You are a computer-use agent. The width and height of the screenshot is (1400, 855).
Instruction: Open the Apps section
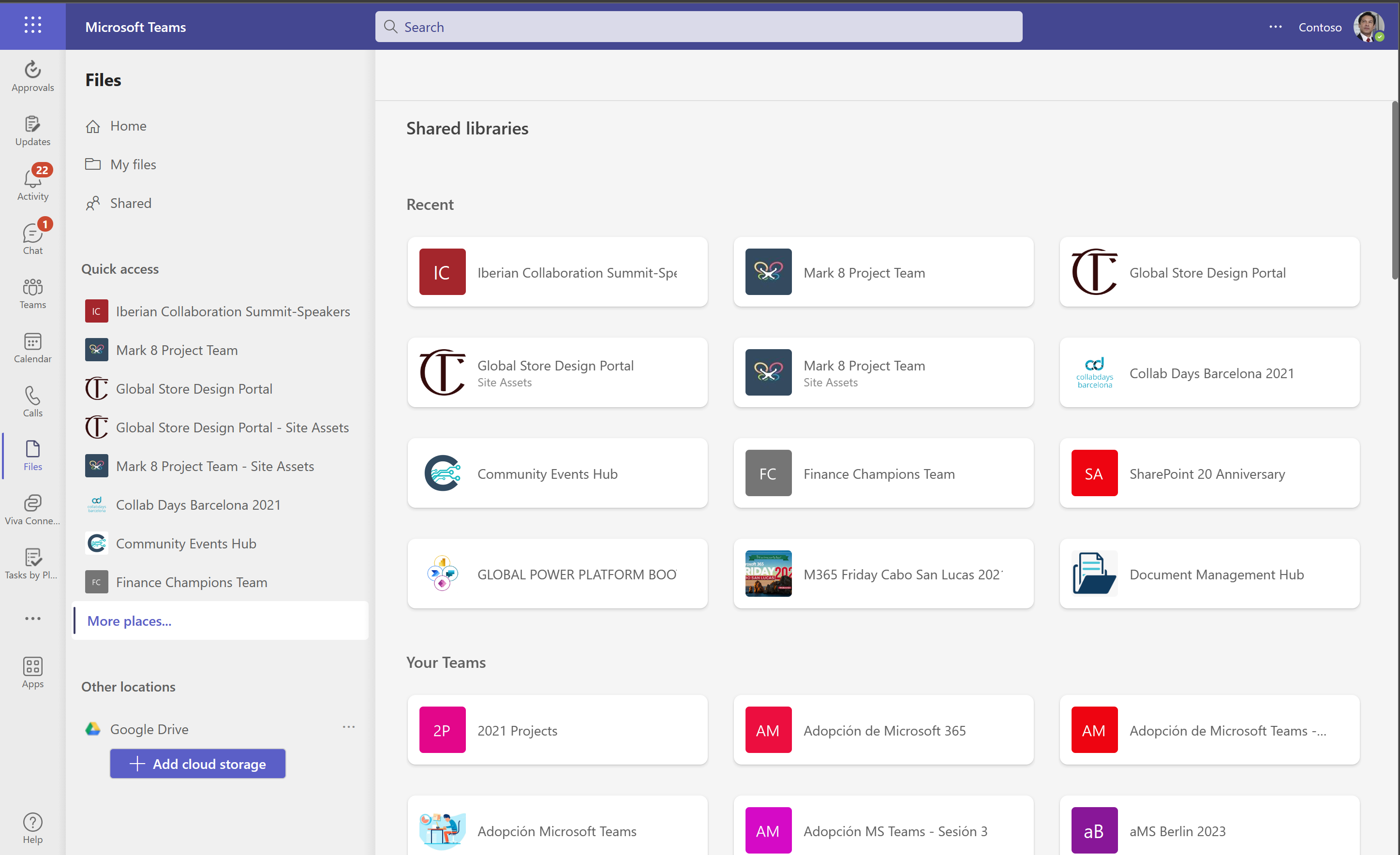tap(32, 673)
